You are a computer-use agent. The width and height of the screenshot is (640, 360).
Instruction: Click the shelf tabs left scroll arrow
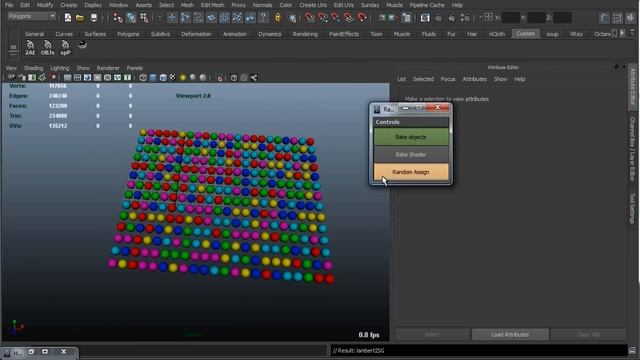[x=615, y=33]
